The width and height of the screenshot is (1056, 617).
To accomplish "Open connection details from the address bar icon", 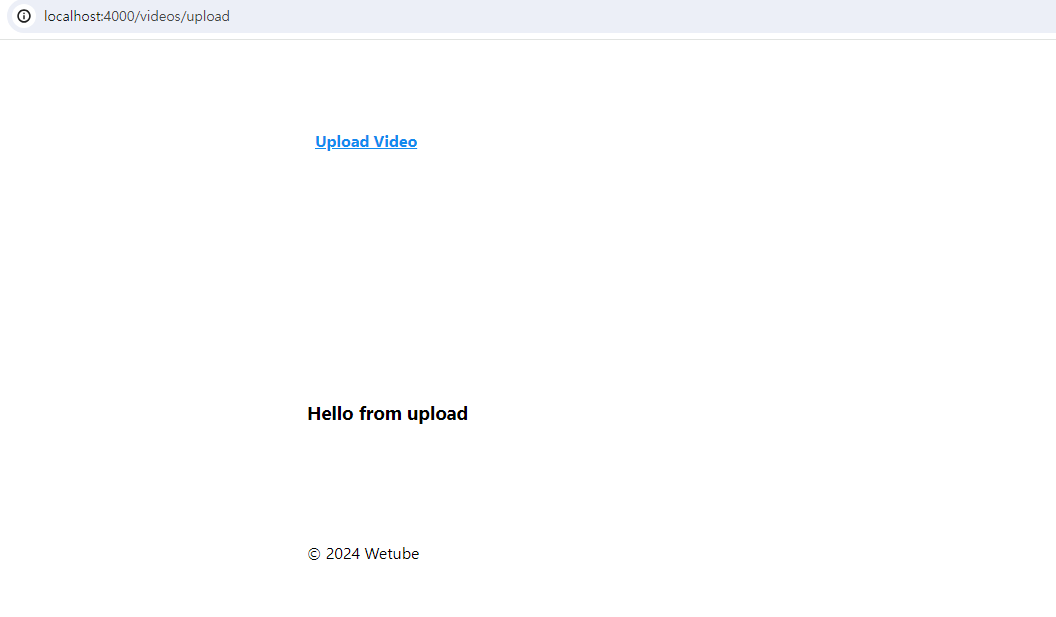I will 23,16.
